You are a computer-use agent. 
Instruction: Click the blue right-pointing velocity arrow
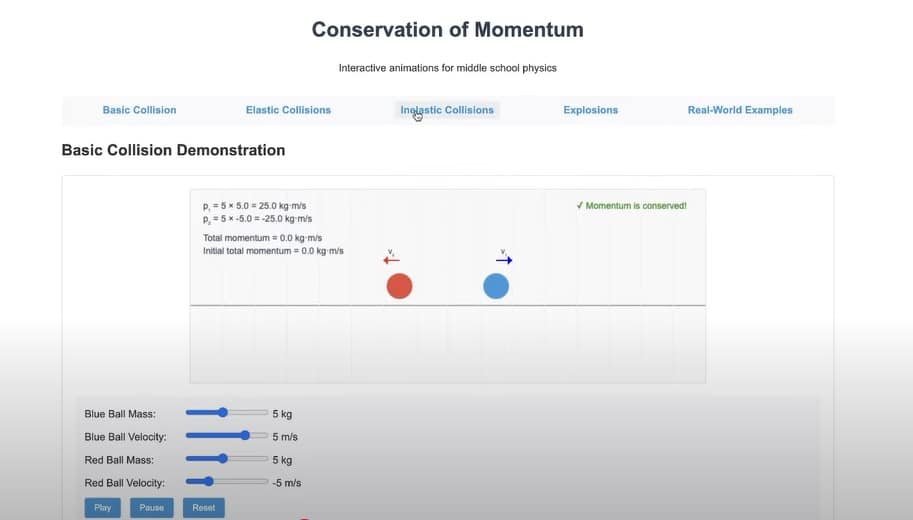pyautogui.click(x=504, y=260)
